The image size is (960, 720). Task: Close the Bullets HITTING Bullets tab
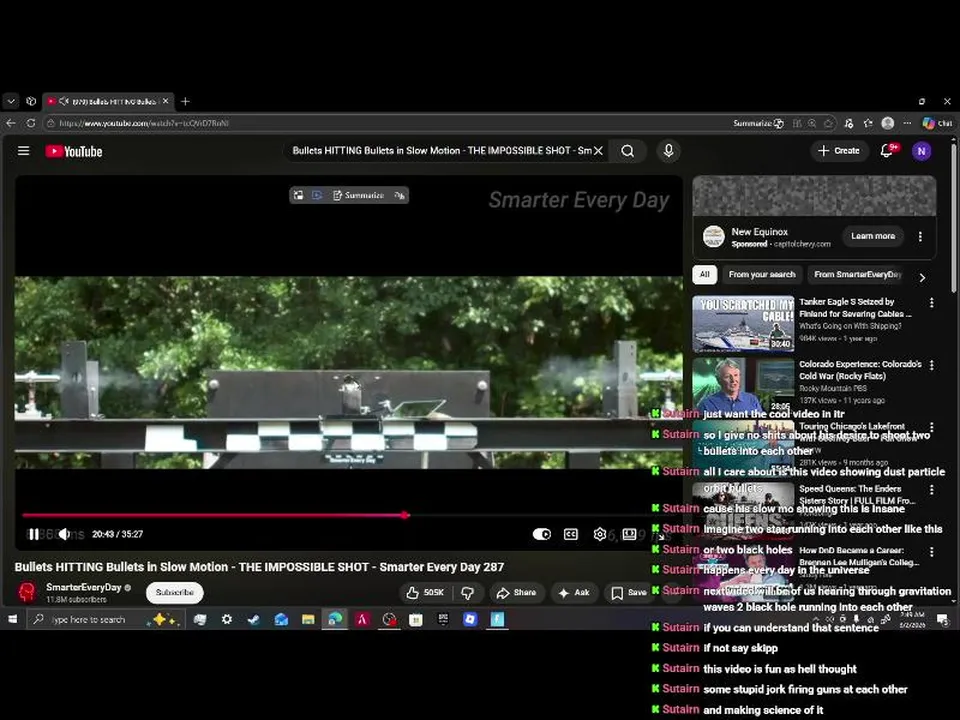click(165, 101)
